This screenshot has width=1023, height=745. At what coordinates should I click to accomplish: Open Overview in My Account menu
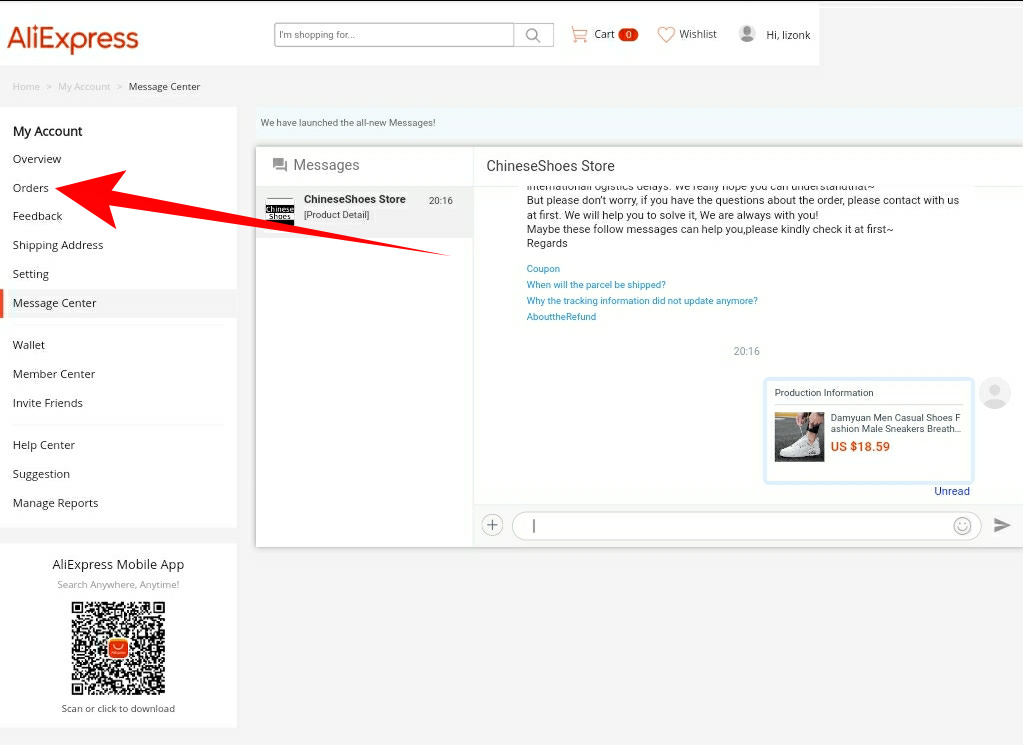coord(37,159)
